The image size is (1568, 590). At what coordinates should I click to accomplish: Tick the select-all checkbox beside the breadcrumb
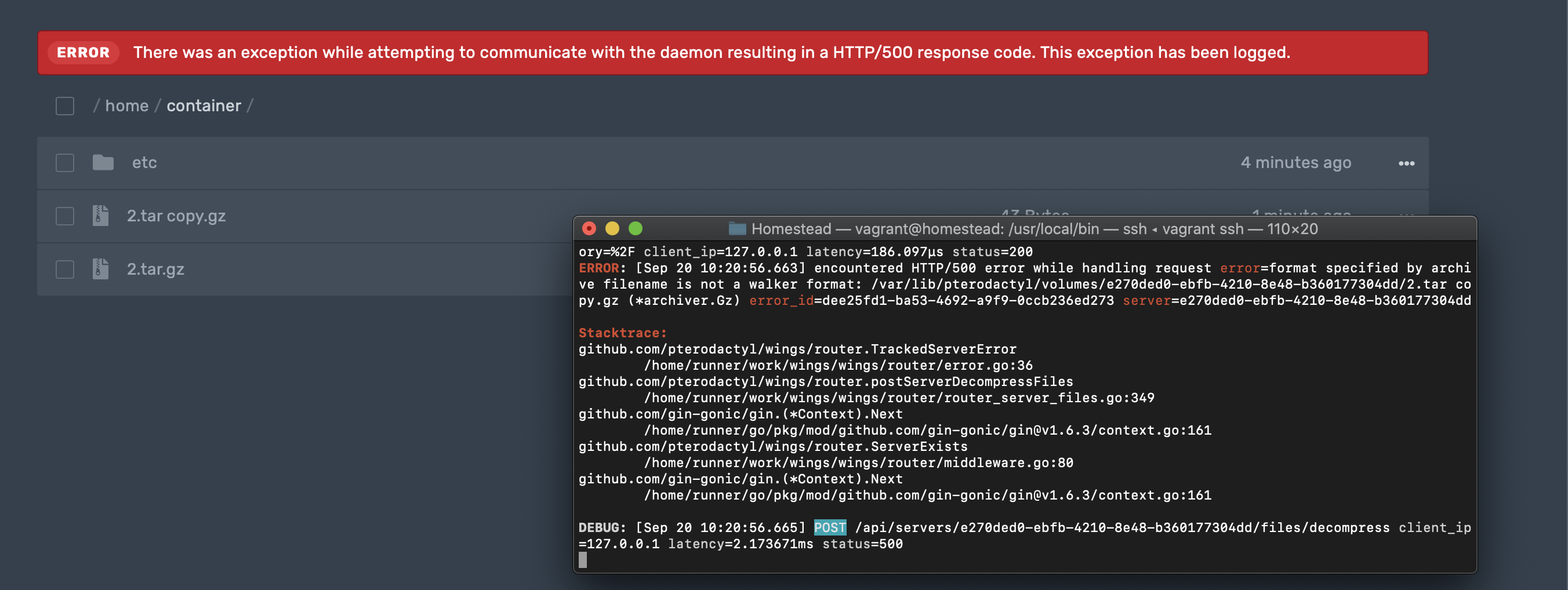click(x=64, y=106)
